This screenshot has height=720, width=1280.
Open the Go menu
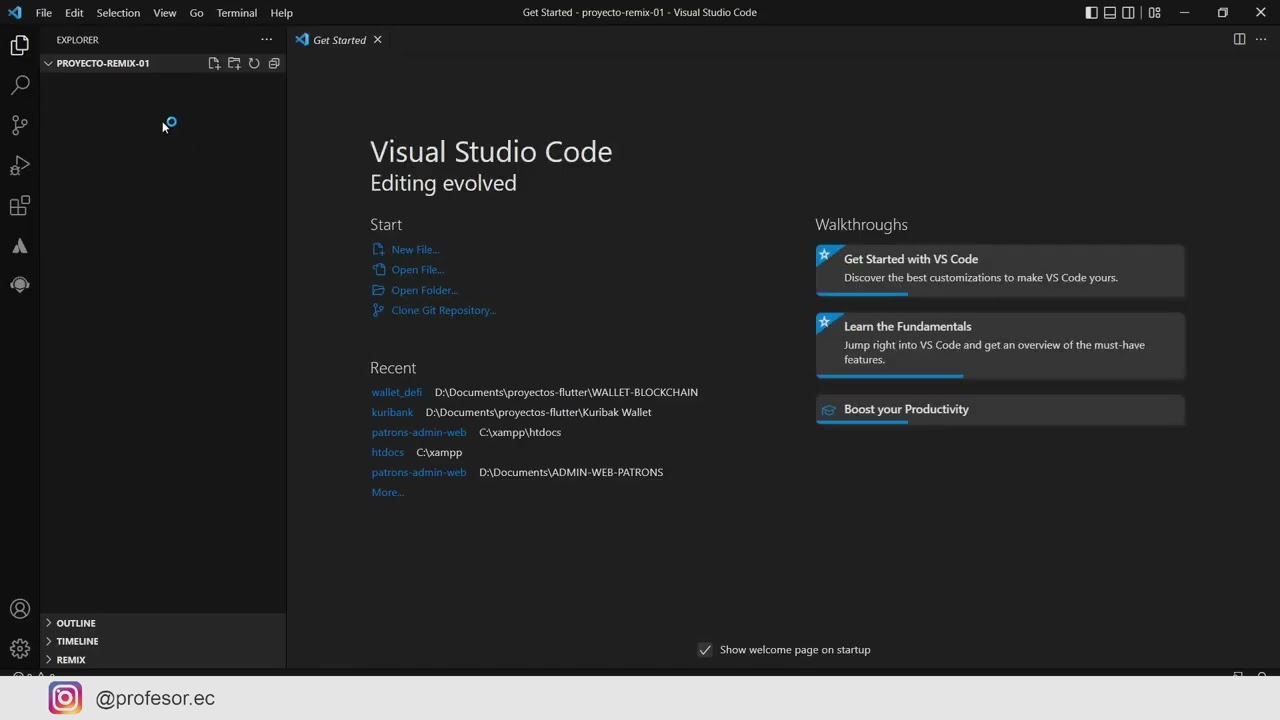tap(196, 13)
